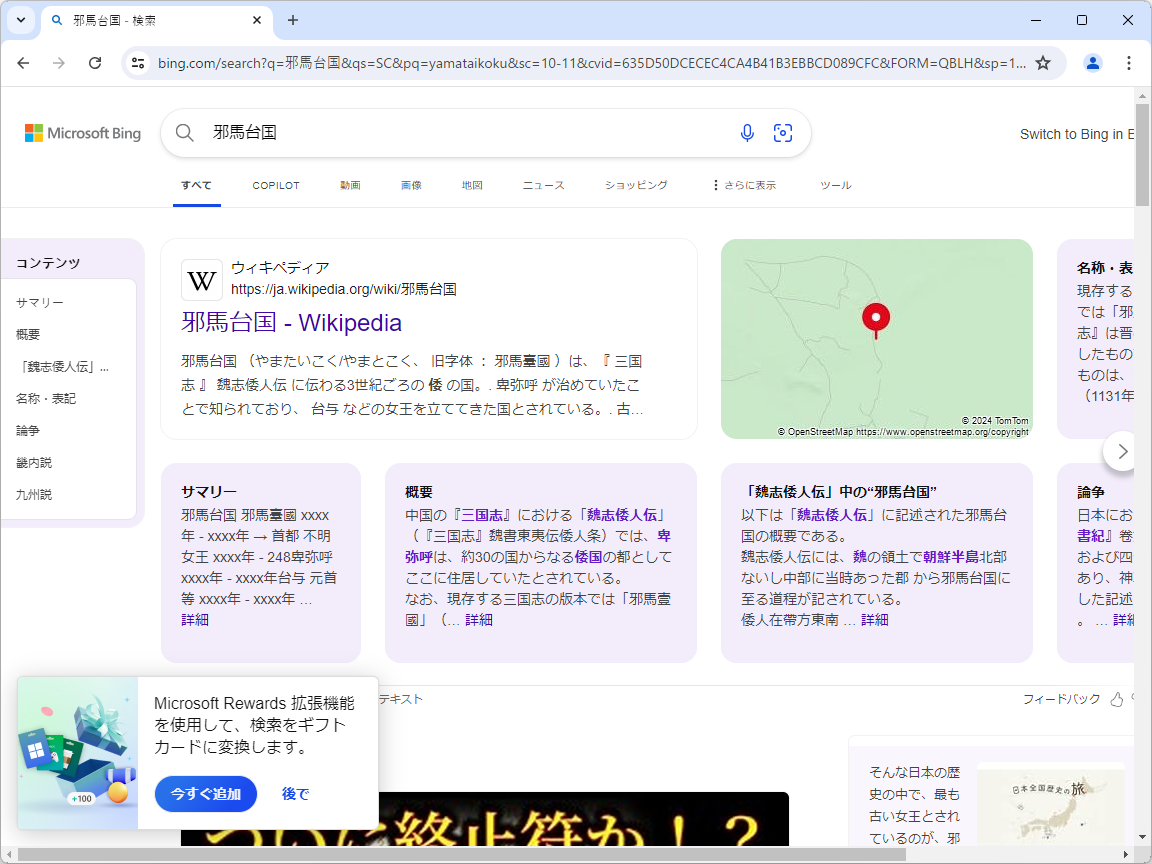1152x864 pixels.
Task: Reload the page with the refresh icon
Action: (x=95, y=62)
